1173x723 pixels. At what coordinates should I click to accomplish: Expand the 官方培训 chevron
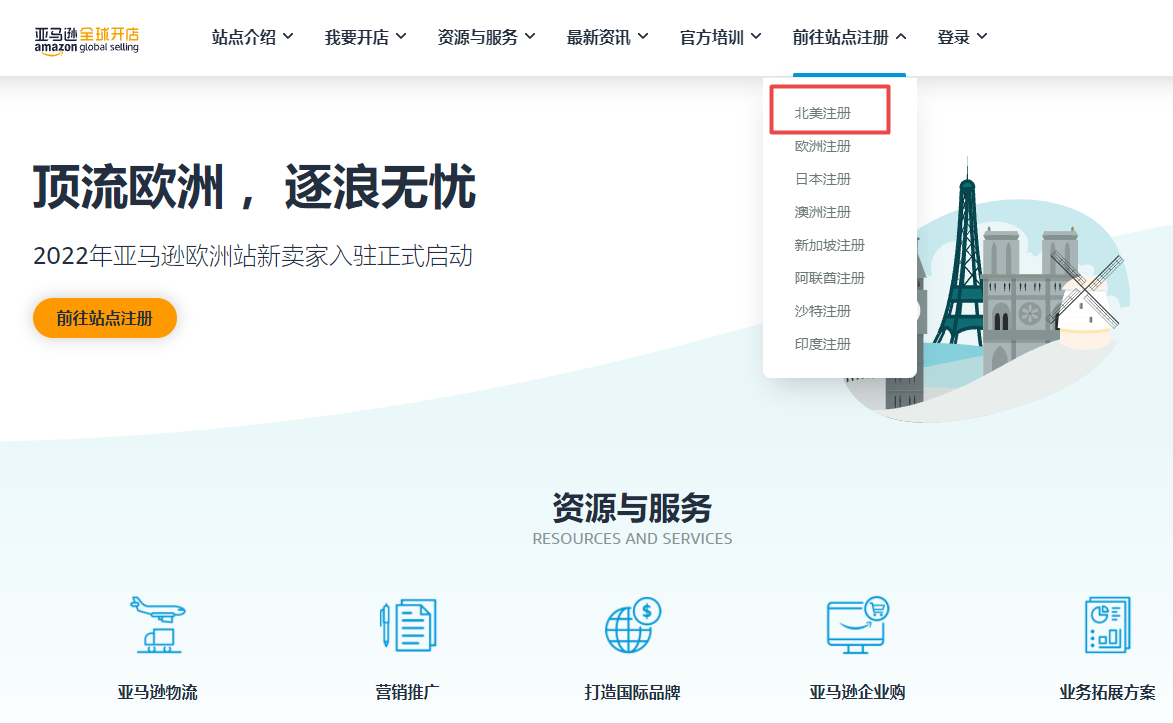(756, 36)
